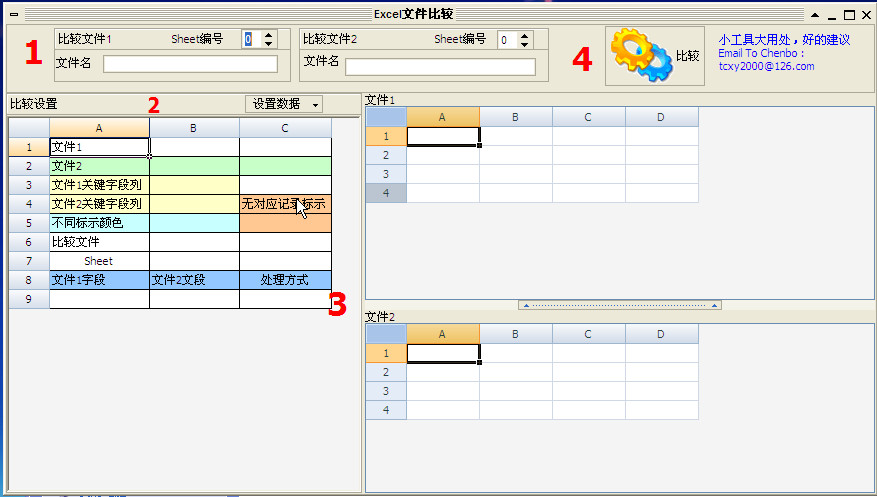The image size is (877, 497).
Task: Select the green 文件2 cell in settings grid
Action: tap(100, 166)
